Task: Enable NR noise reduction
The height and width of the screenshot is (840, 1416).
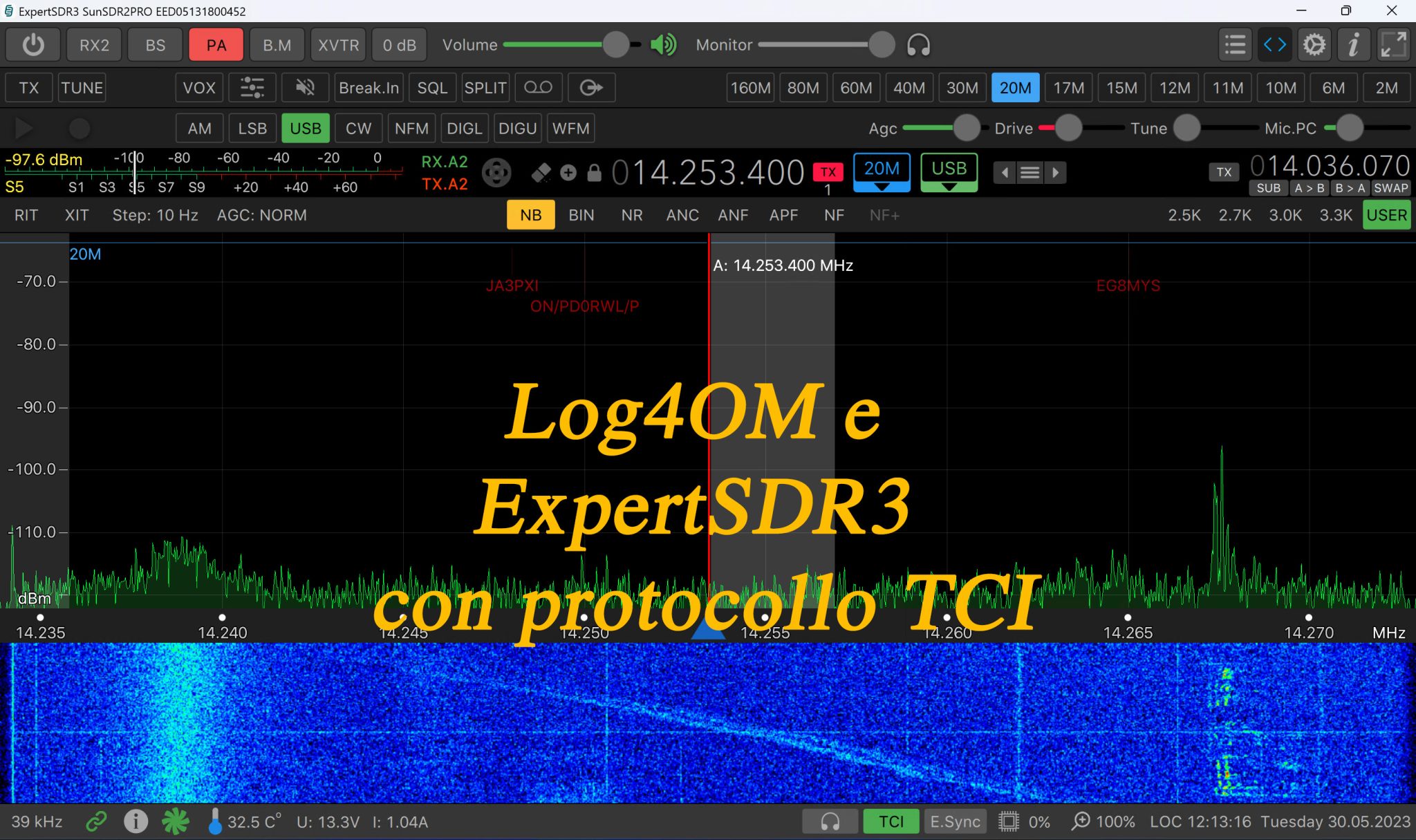Action: pyautogui.click(x=631, y=215)
